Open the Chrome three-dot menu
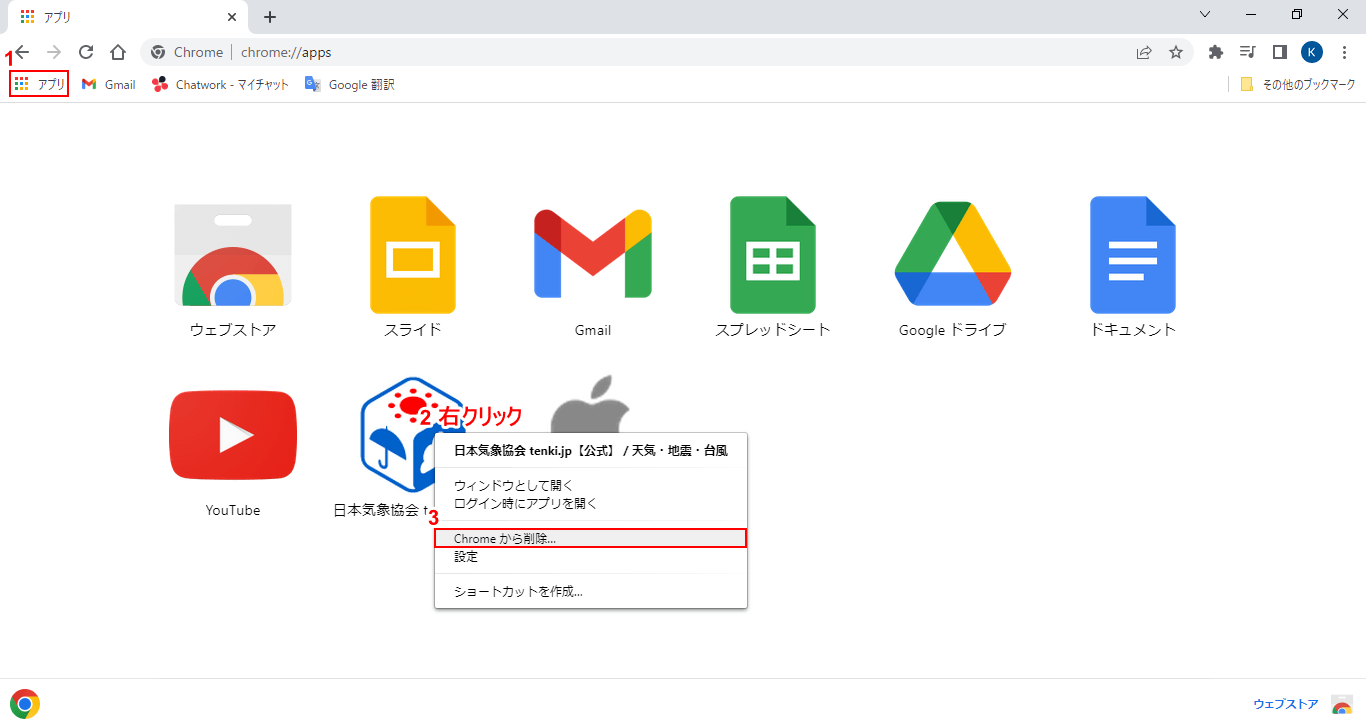Screen dimensions: 1366x728 (1345, 52)
